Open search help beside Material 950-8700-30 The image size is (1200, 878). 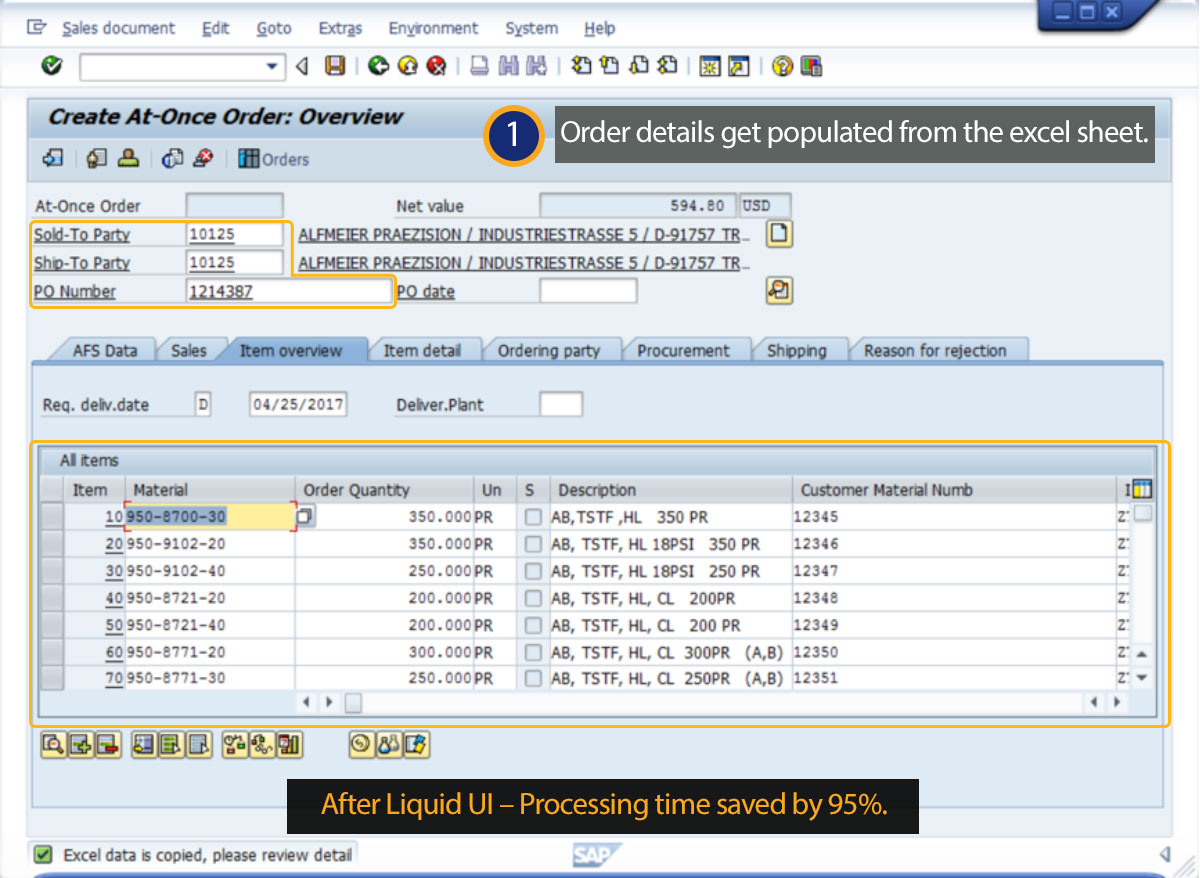pos(305,517)
